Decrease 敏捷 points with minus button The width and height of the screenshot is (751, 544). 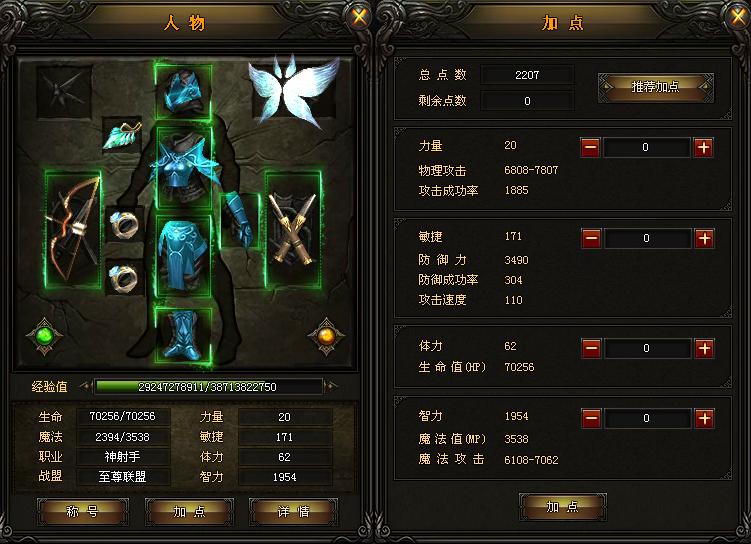591,238
